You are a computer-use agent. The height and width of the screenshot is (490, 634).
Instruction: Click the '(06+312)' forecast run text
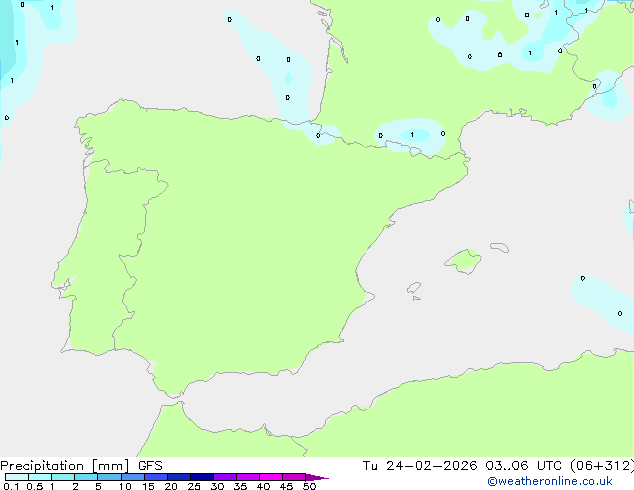click(x=602, y=466)
